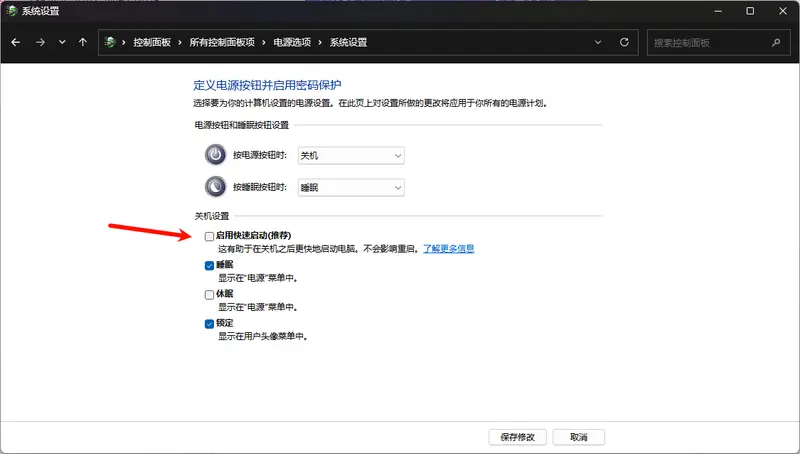Minimize the 系统设置 window

pyautogui.click(x=718, y=11)
